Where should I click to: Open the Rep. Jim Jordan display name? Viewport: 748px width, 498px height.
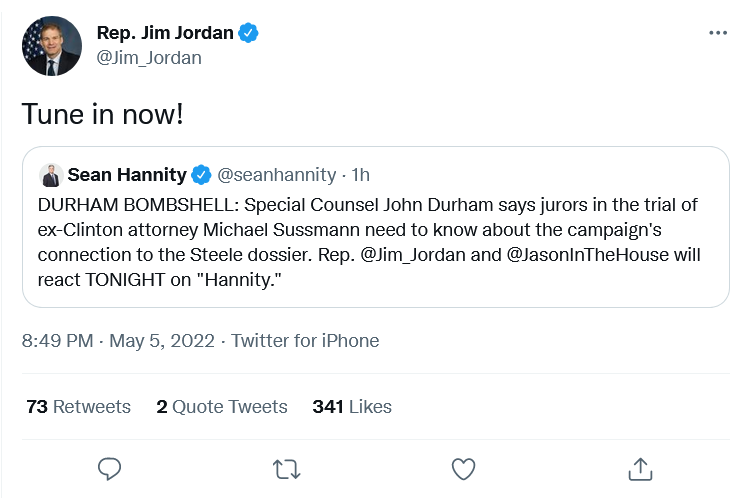click(x=164, y=33)
